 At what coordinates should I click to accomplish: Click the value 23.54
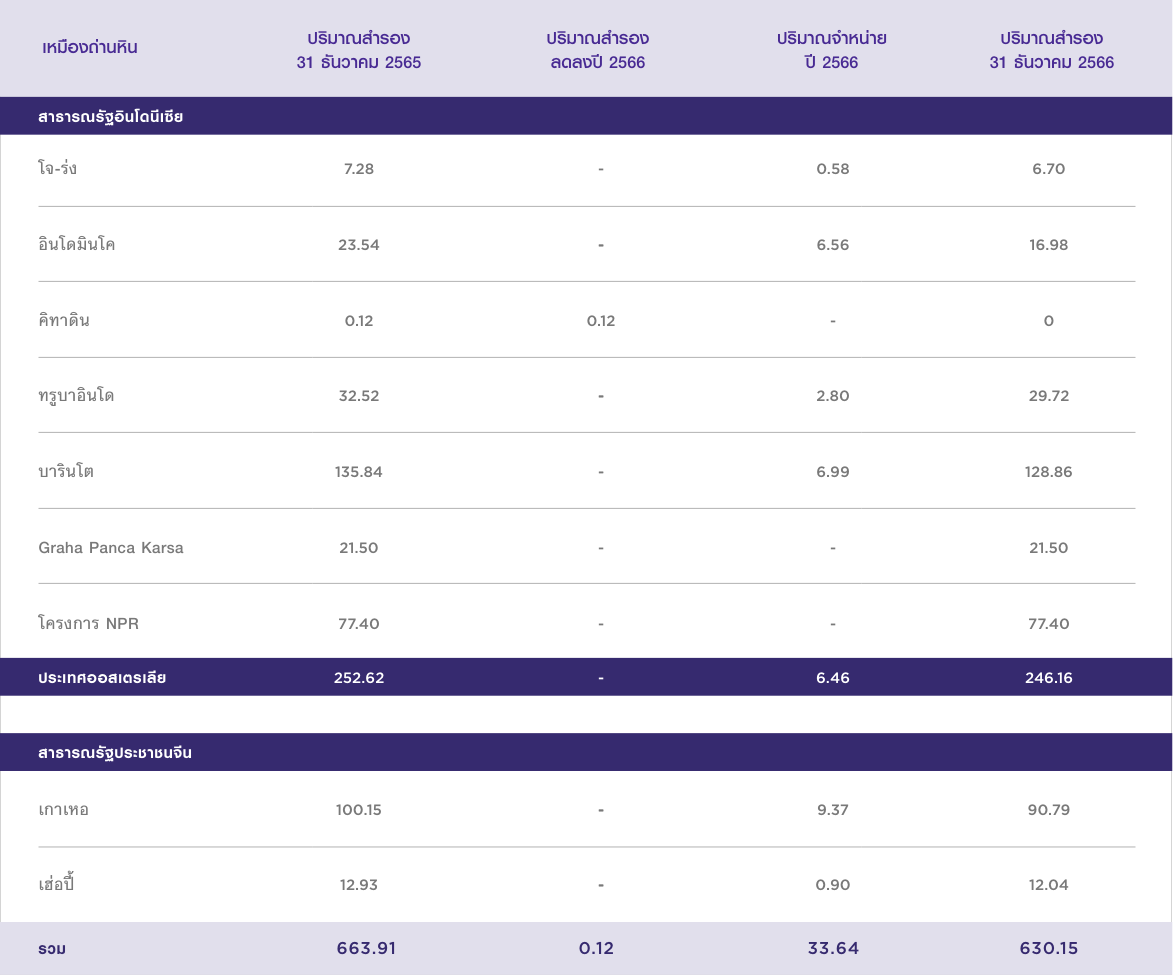[359, 245]
